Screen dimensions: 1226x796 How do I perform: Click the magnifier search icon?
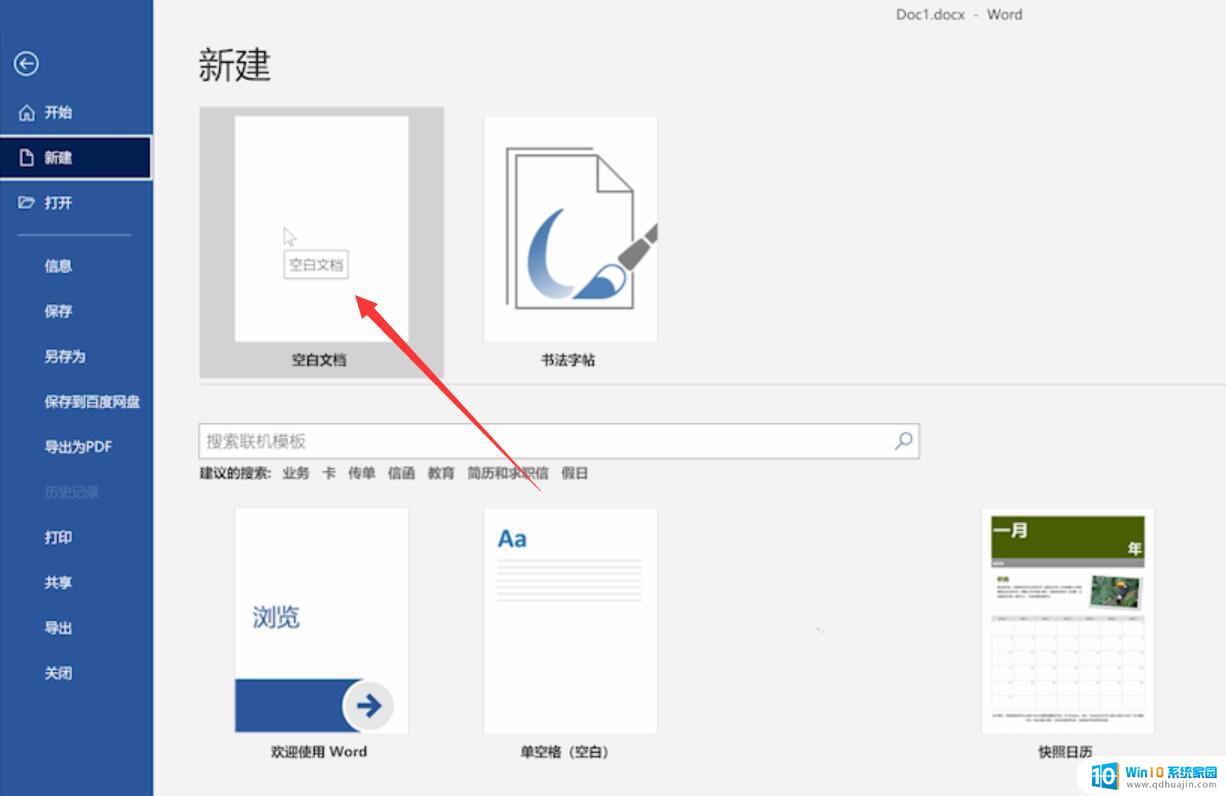point(904,441)
